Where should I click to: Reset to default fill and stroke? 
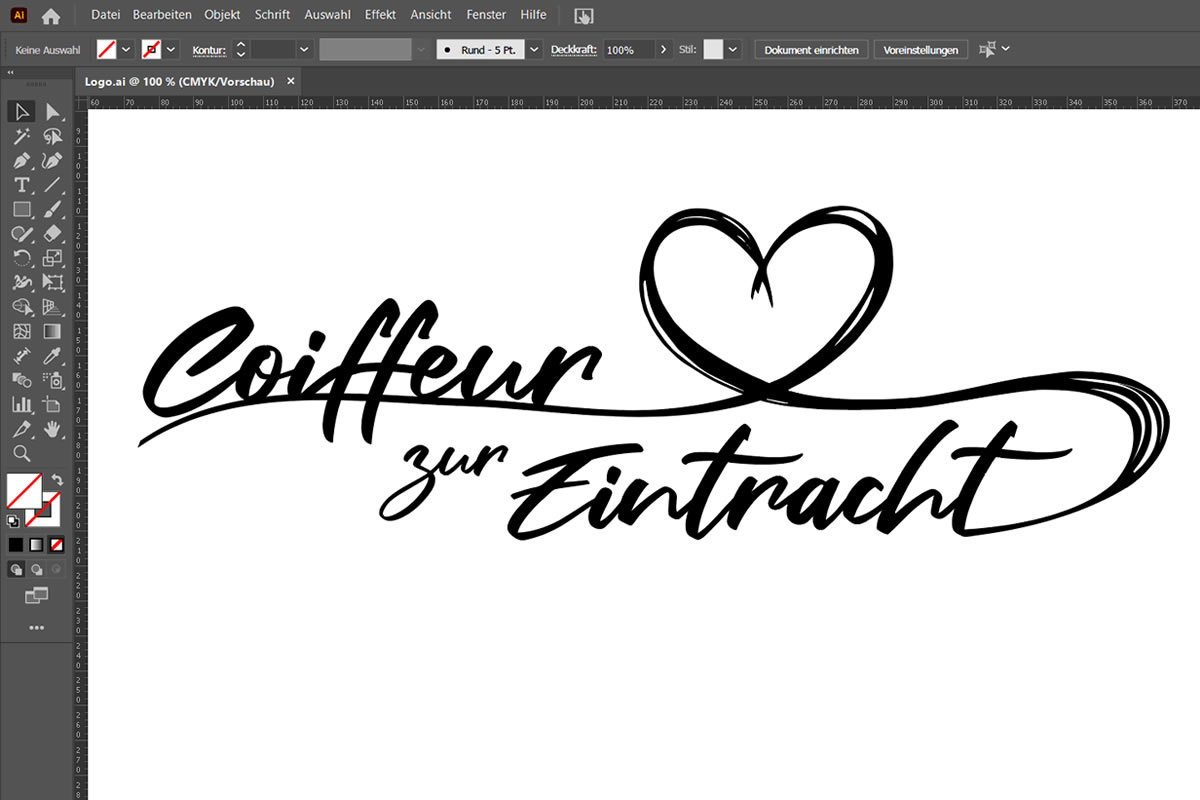tap(13, 521)
